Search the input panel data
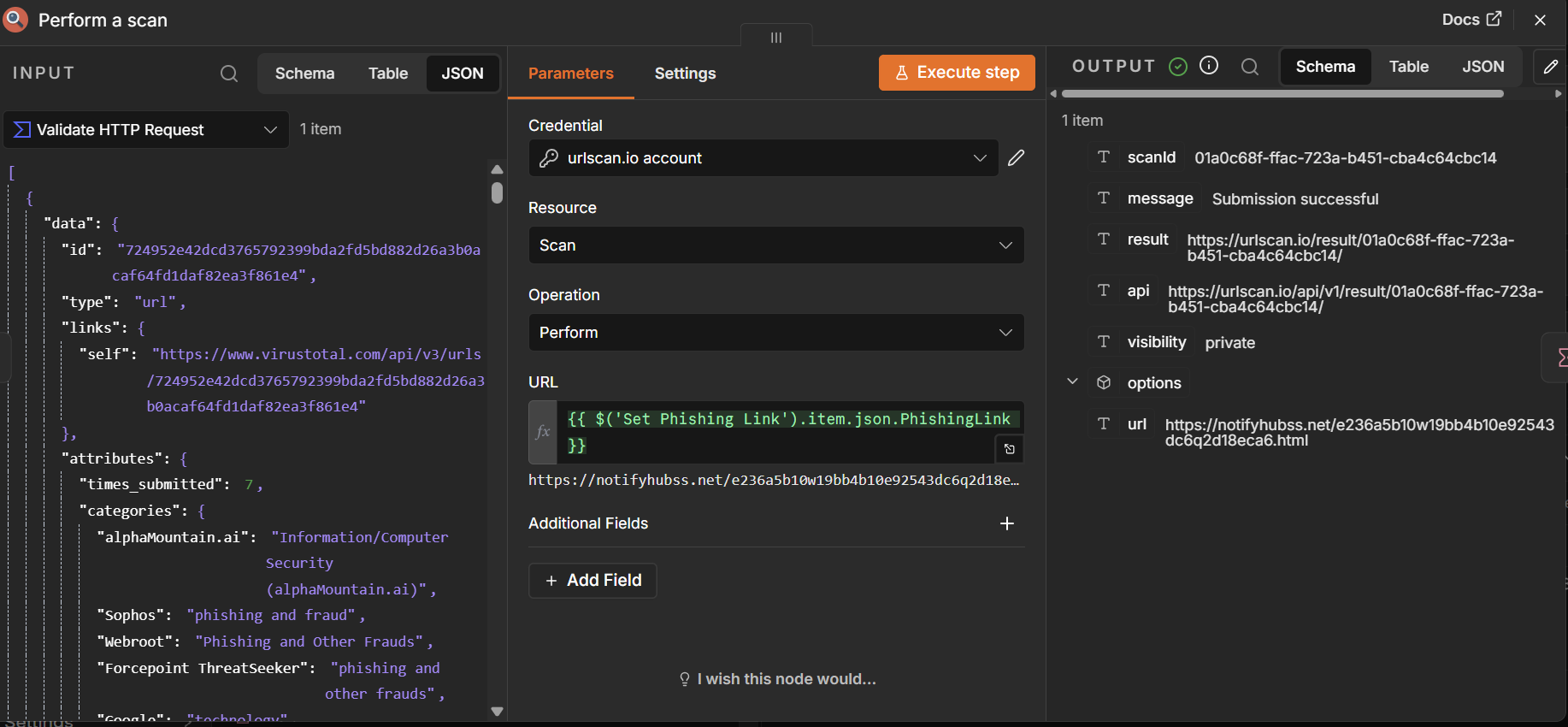1568x727 pixels. click(229, 74)
